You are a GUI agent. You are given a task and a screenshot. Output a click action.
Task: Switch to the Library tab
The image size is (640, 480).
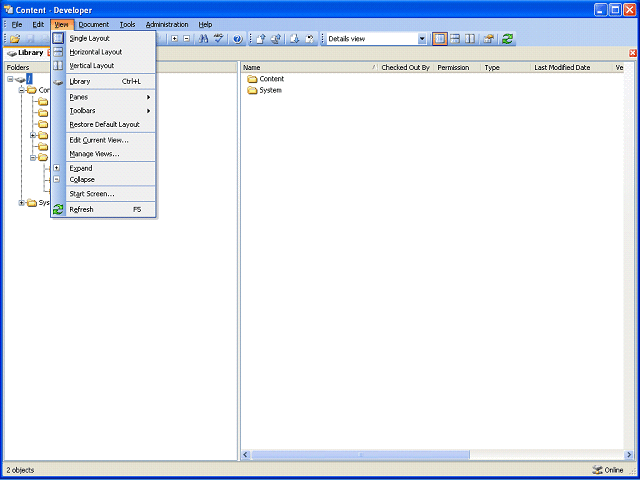[25, 53]
